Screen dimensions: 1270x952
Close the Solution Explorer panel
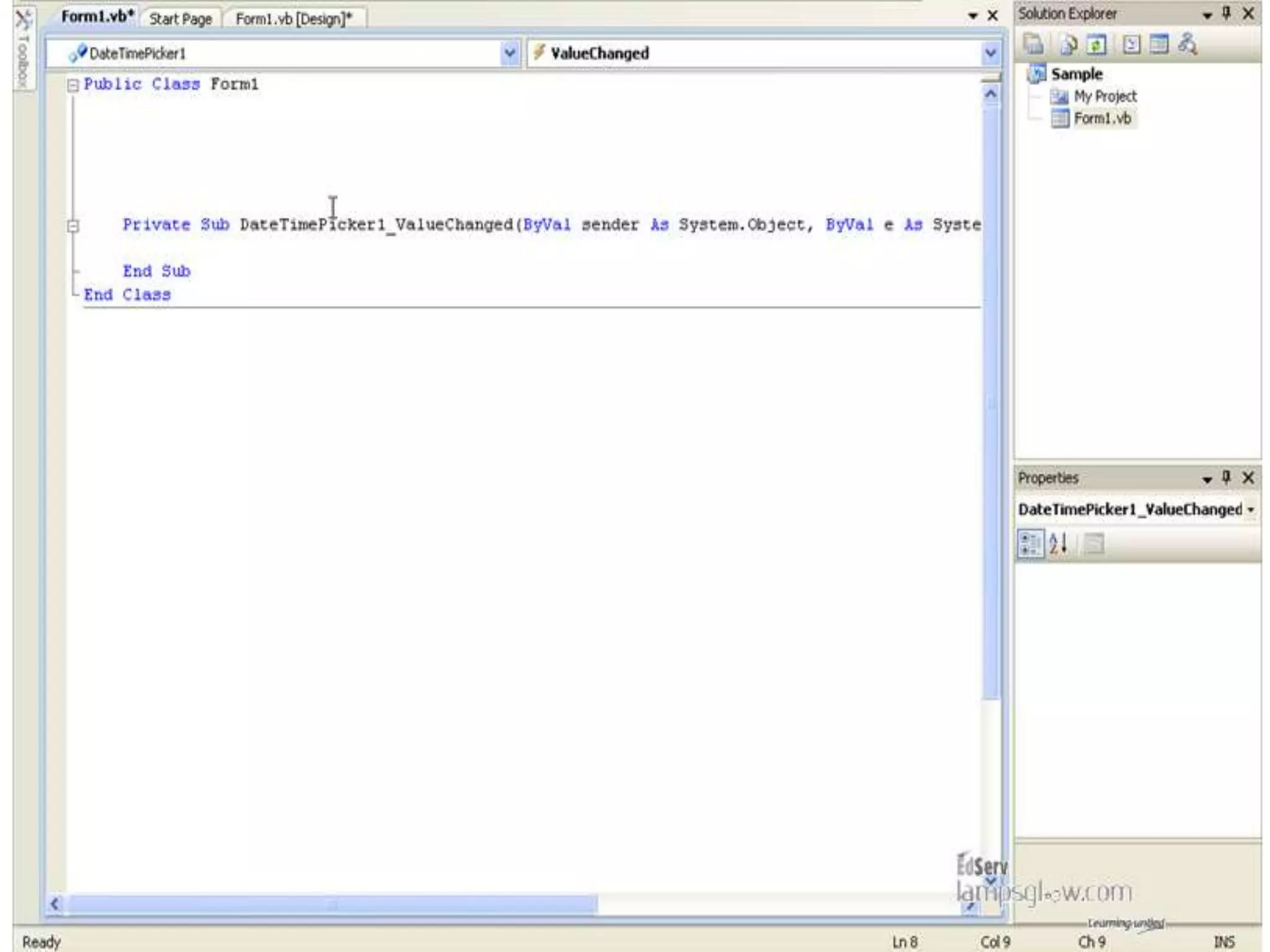pyautogui.click(x=1248, y=14)
